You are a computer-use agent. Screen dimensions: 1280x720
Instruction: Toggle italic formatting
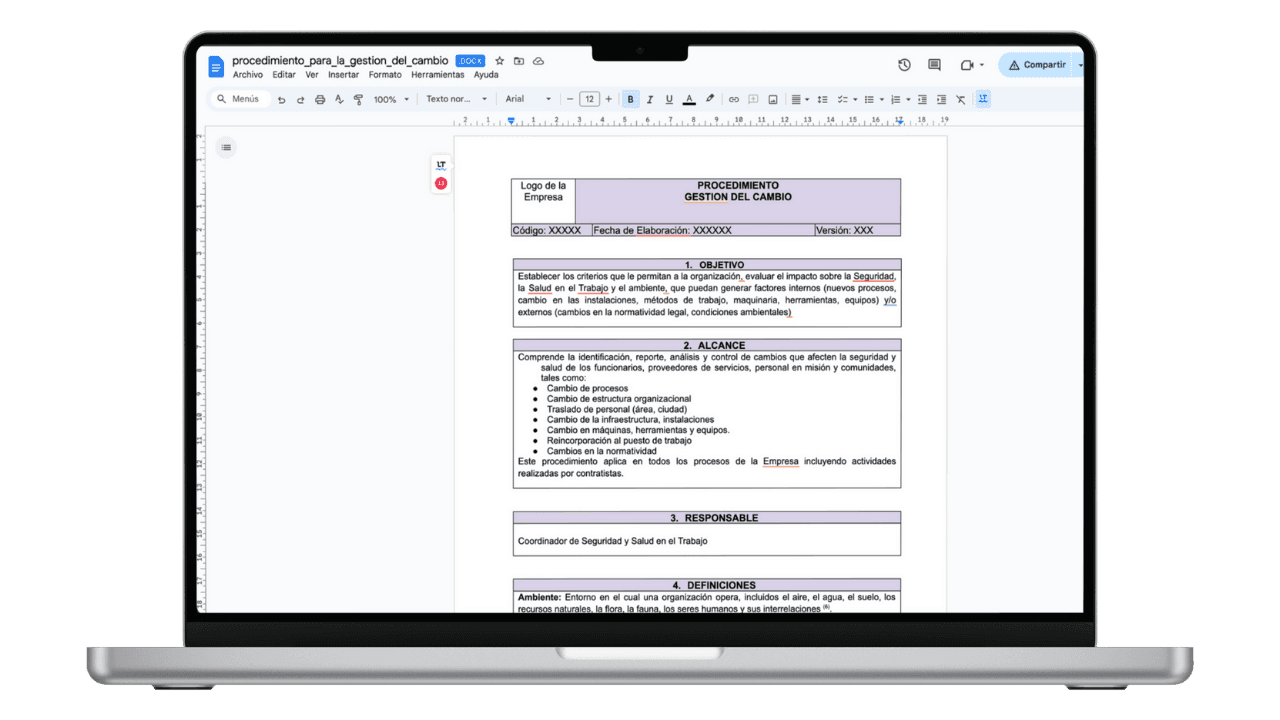pyautogui.click(x=650, y=99)
